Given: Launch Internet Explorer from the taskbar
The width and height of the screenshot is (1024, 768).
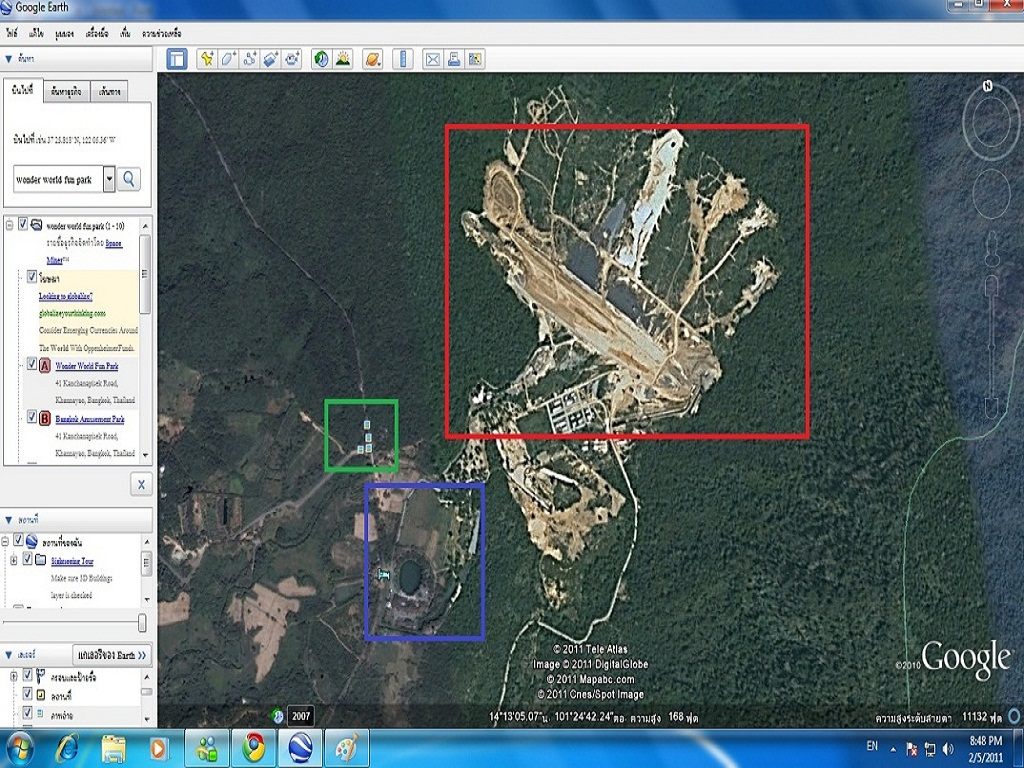Looking at the screenshot, I should 67,748.
